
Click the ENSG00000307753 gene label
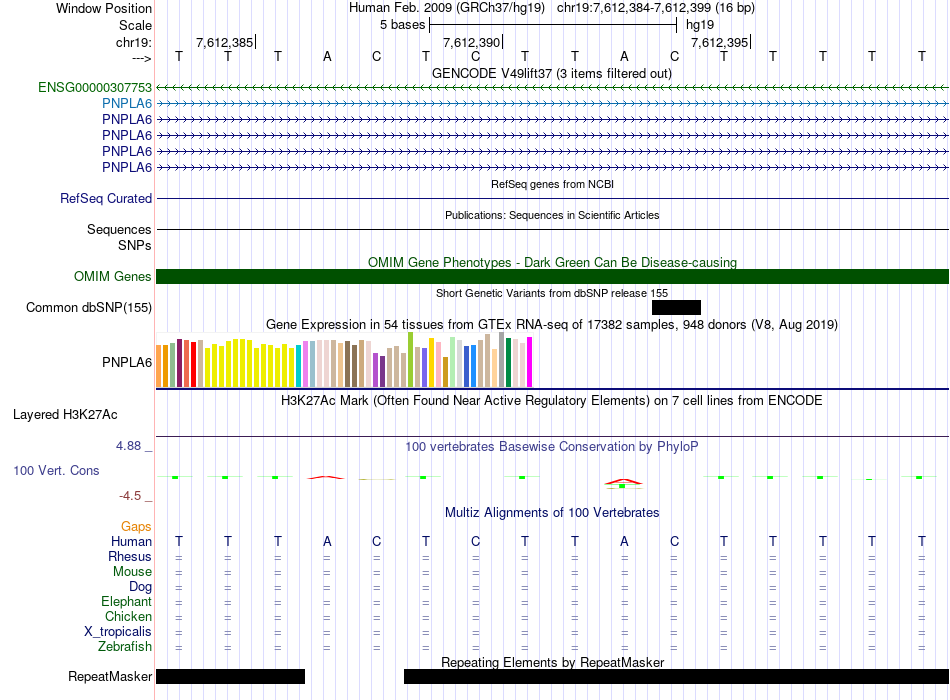point(95,87)
